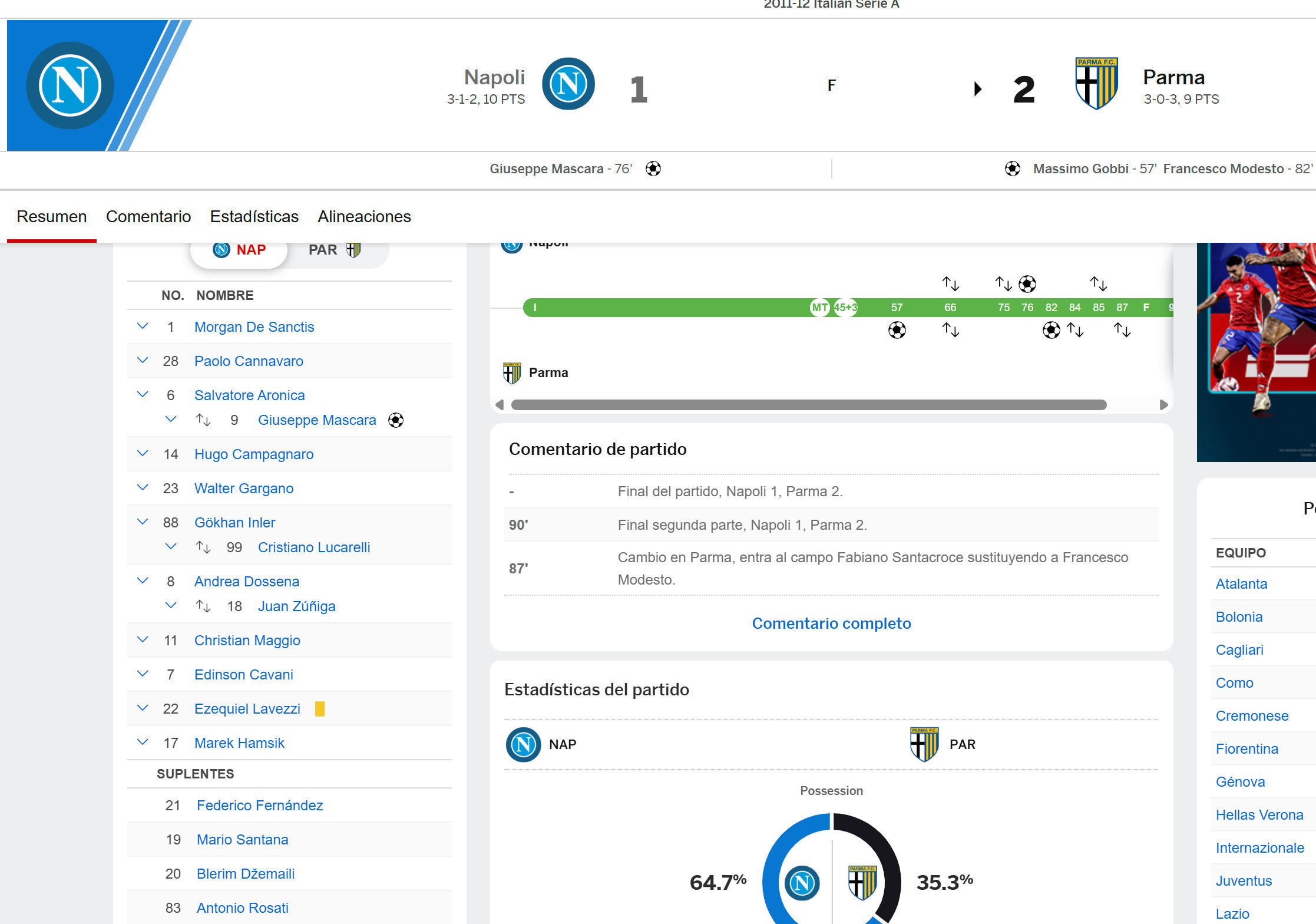Click the Parma crest next to the score
The height and width of the screenshot is (924, 1316).
[1096, 83]
